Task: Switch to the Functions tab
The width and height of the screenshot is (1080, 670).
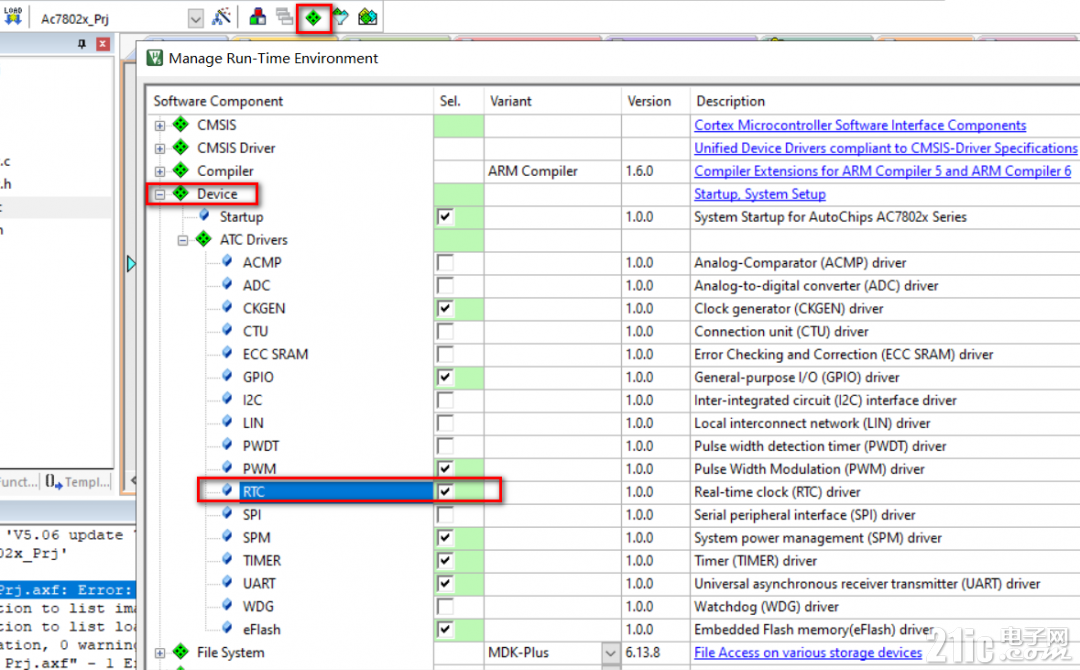Action: click(x=19, y=481)
